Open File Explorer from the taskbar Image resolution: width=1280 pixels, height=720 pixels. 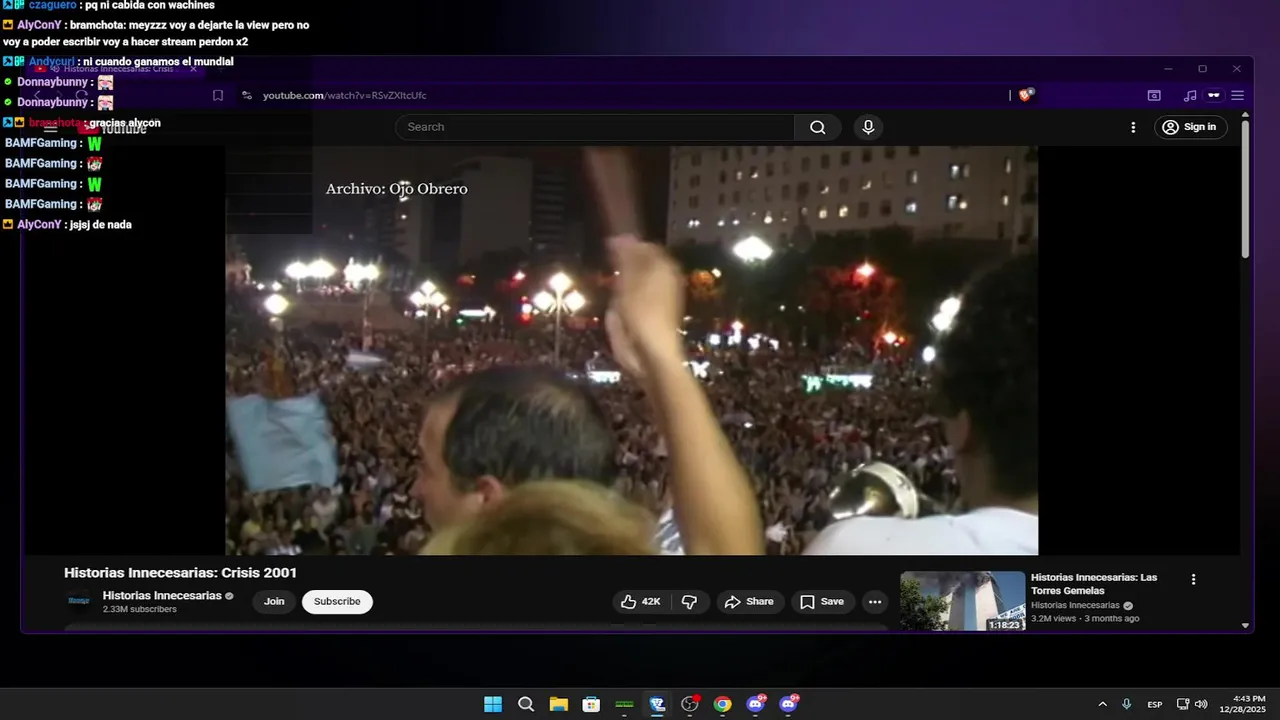click(x=558, y=704)
